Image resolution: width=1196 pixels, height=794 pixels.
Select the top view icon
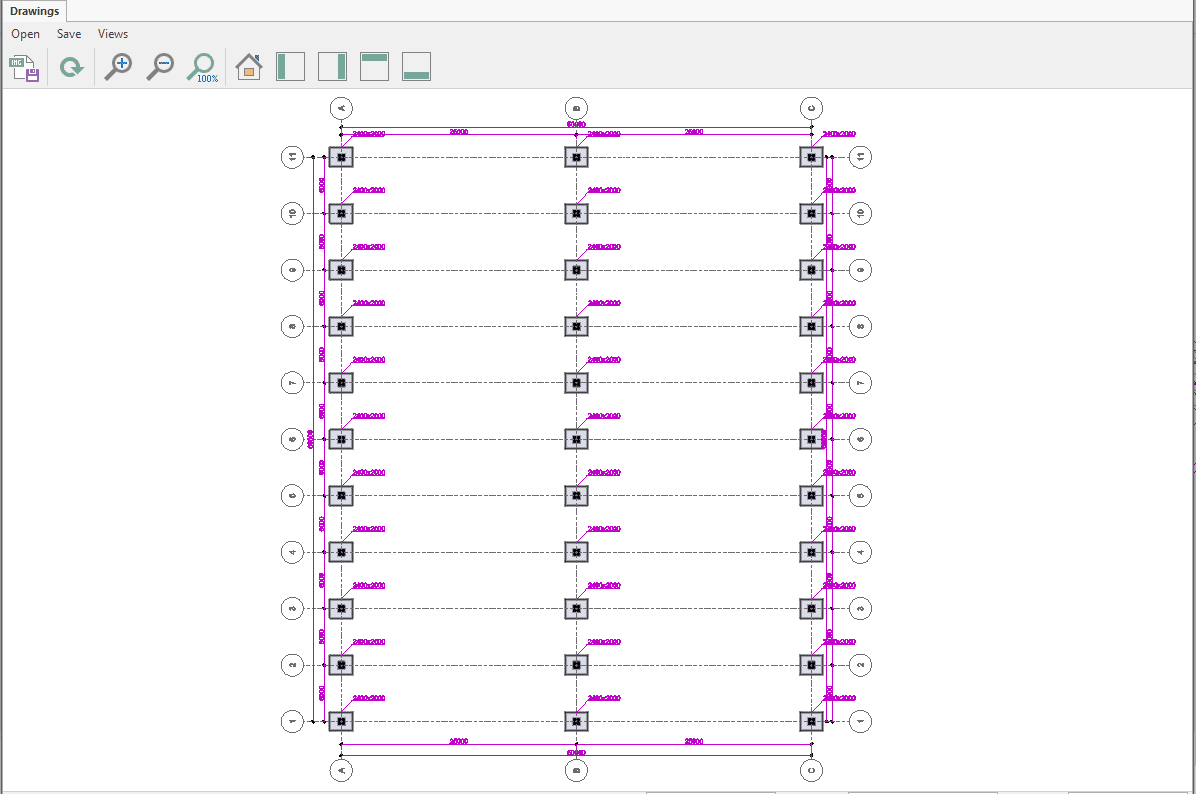(x=374, y=67)
